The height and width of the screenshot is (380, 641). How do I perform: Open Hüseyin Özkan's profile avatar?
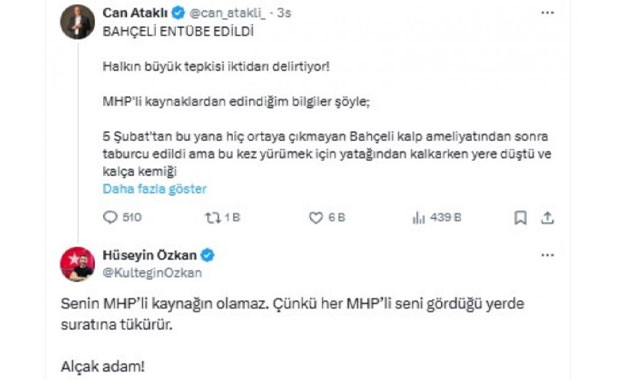(x=78, y=264)
